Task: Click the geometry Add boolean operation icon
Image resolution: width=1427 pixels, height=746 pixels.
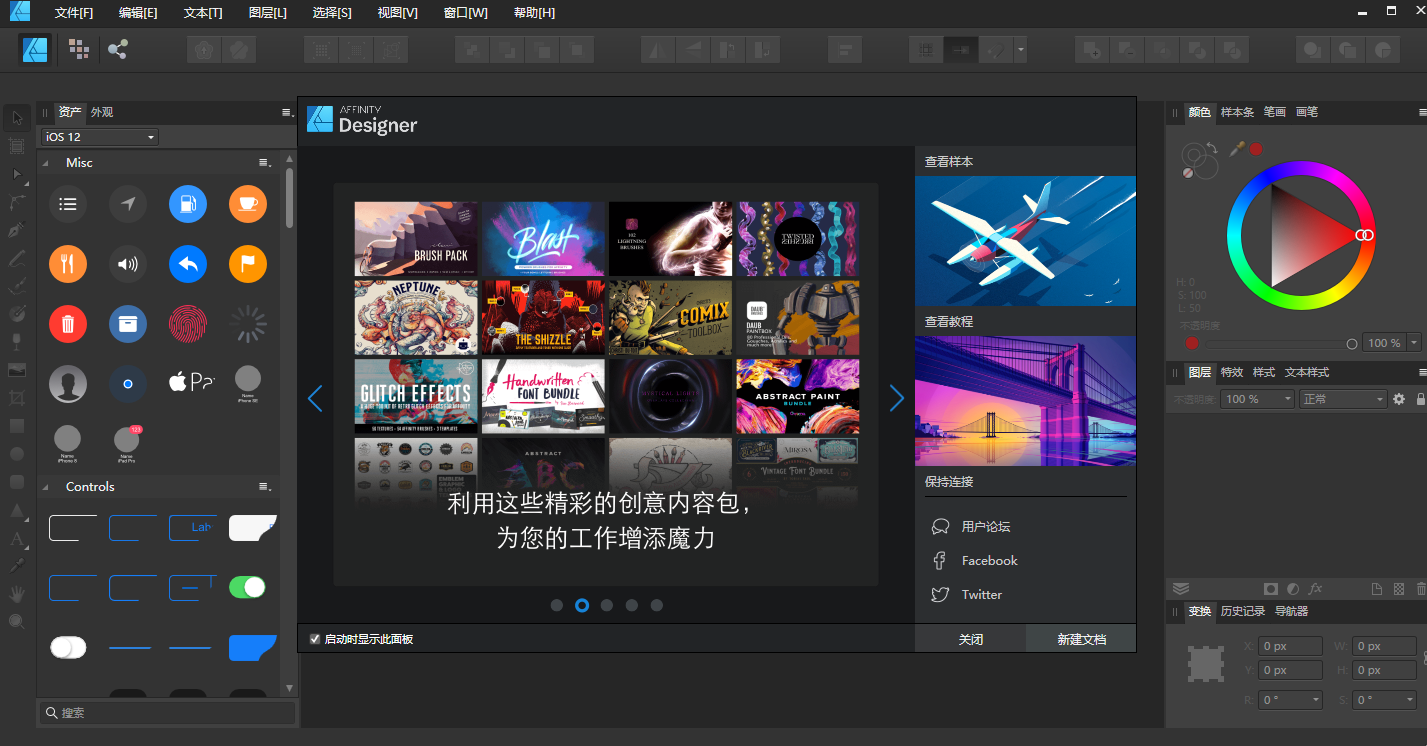Action: tap(1092, 49)
